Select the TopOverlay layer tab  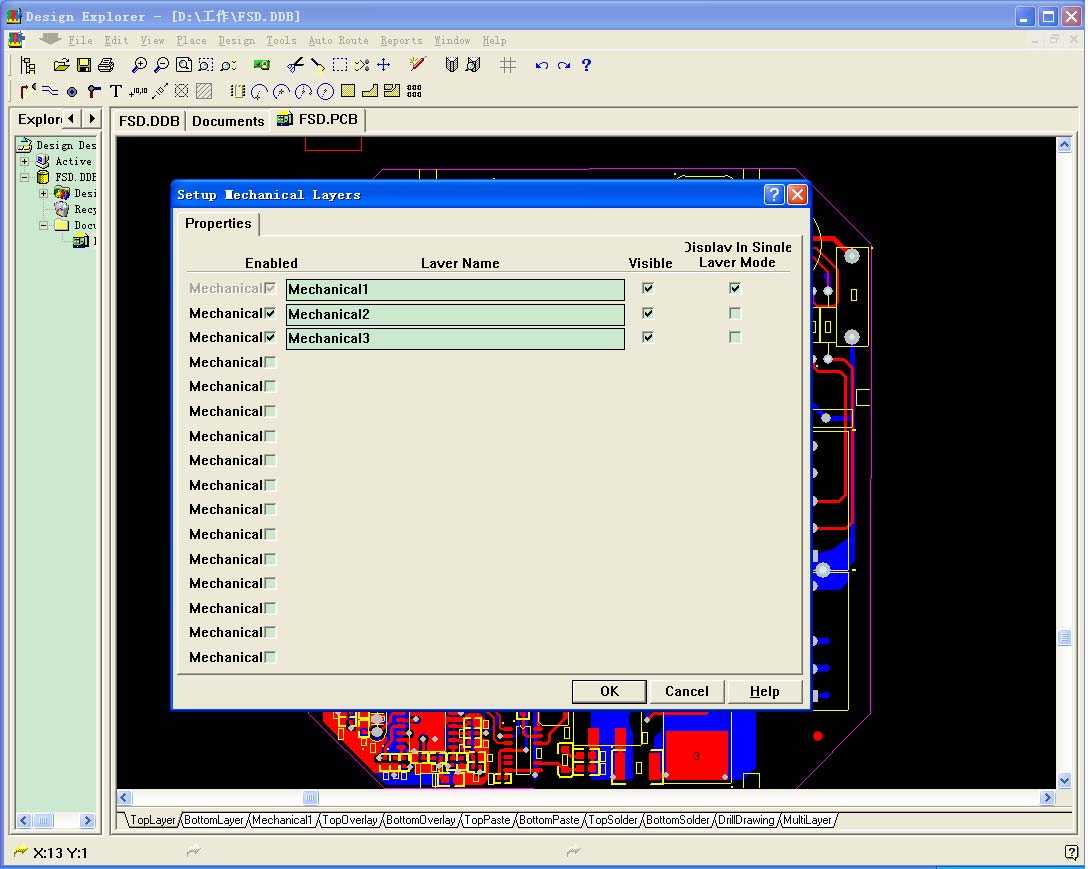point(350,820)
